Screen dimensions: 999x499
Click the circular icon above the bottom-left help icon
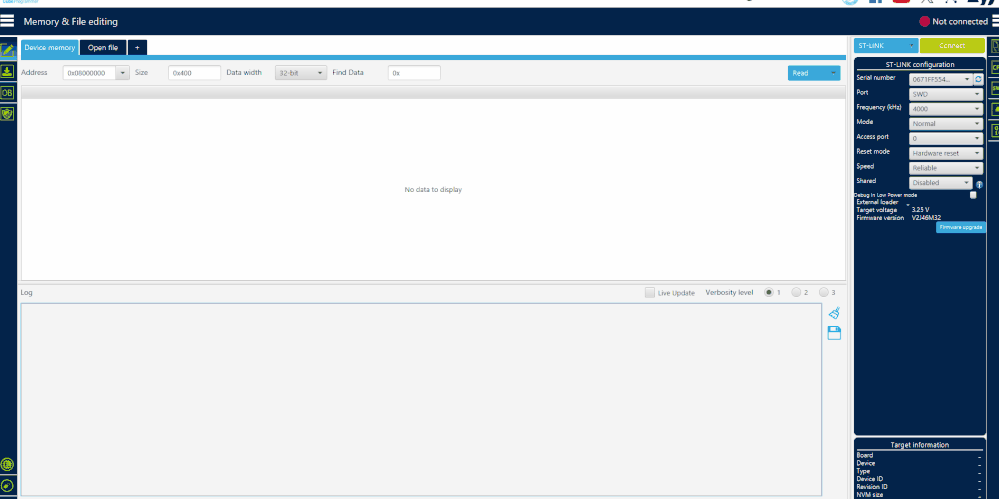coord(8,464)
